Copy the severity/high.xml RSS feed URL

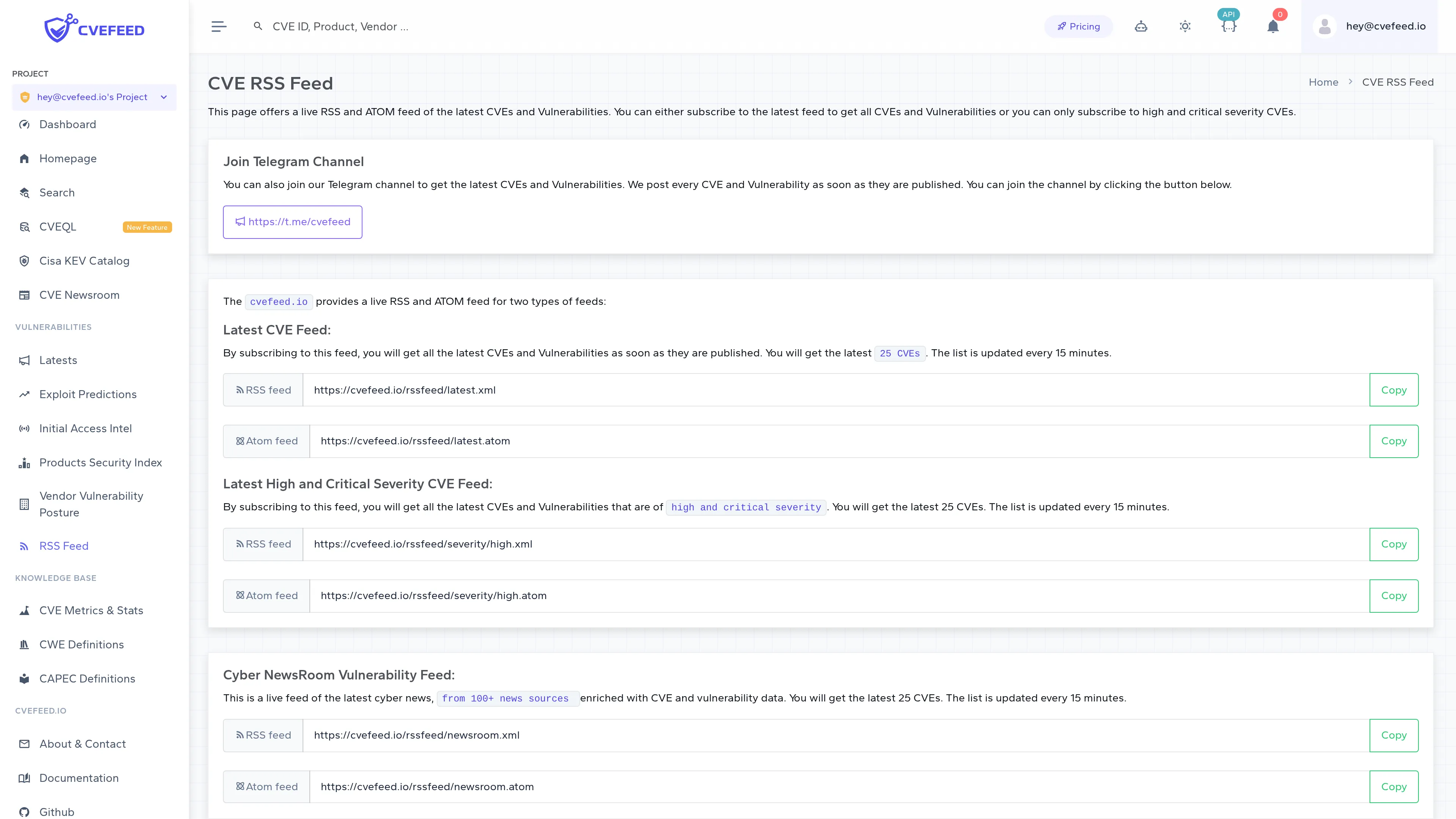1394,544
